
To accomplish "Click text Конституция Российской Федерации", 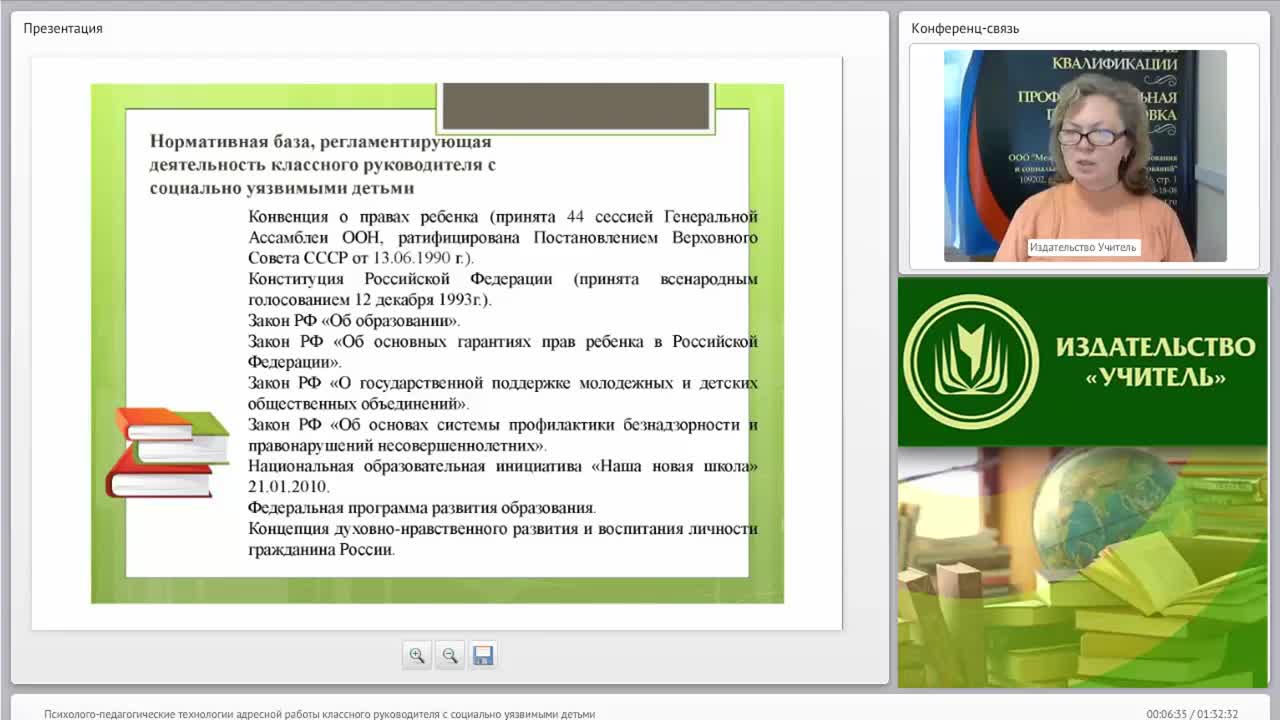I will point(400,279).
